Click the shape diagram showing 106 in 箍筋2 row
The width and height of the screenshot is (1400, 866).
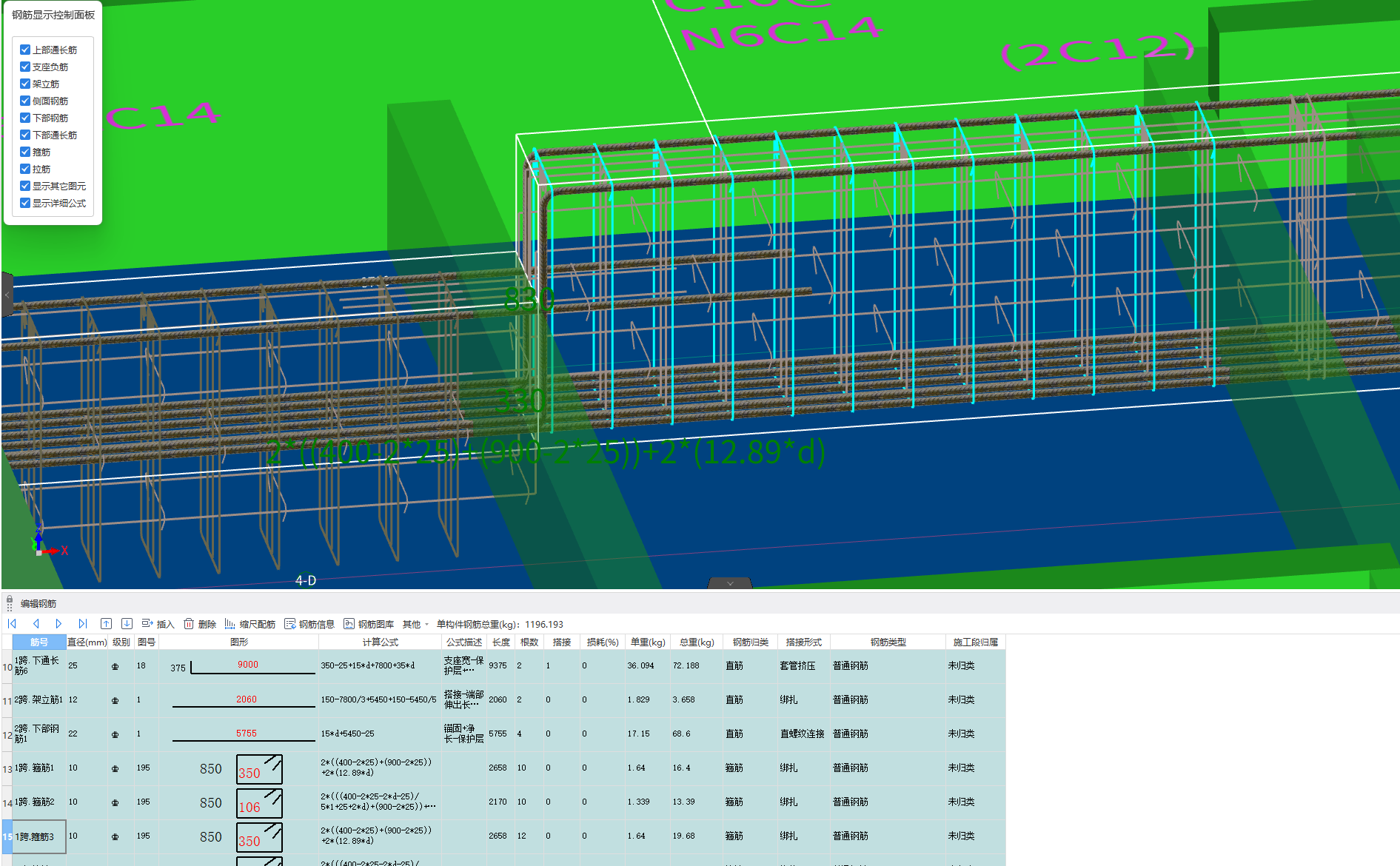[x=259, y=803]
